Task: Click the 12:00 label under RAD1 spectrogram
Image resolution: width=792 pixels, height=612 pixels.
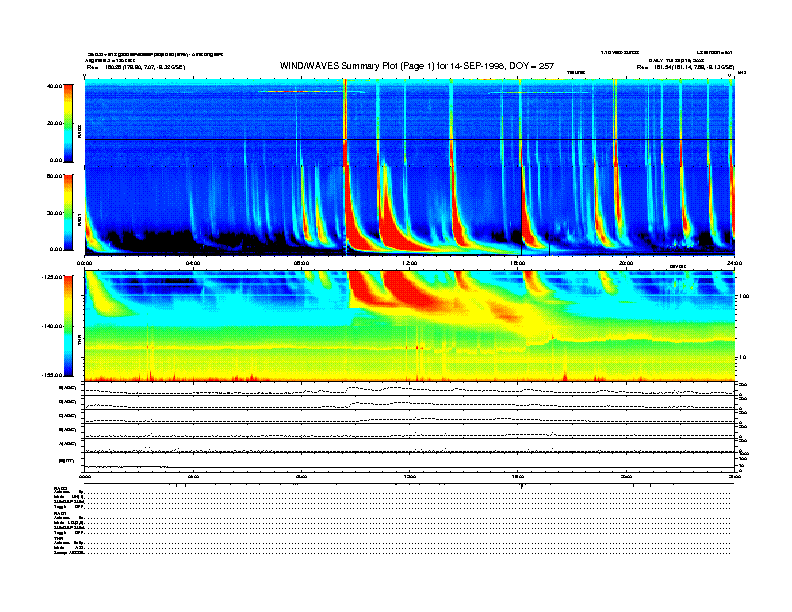Action: point(410,263)
